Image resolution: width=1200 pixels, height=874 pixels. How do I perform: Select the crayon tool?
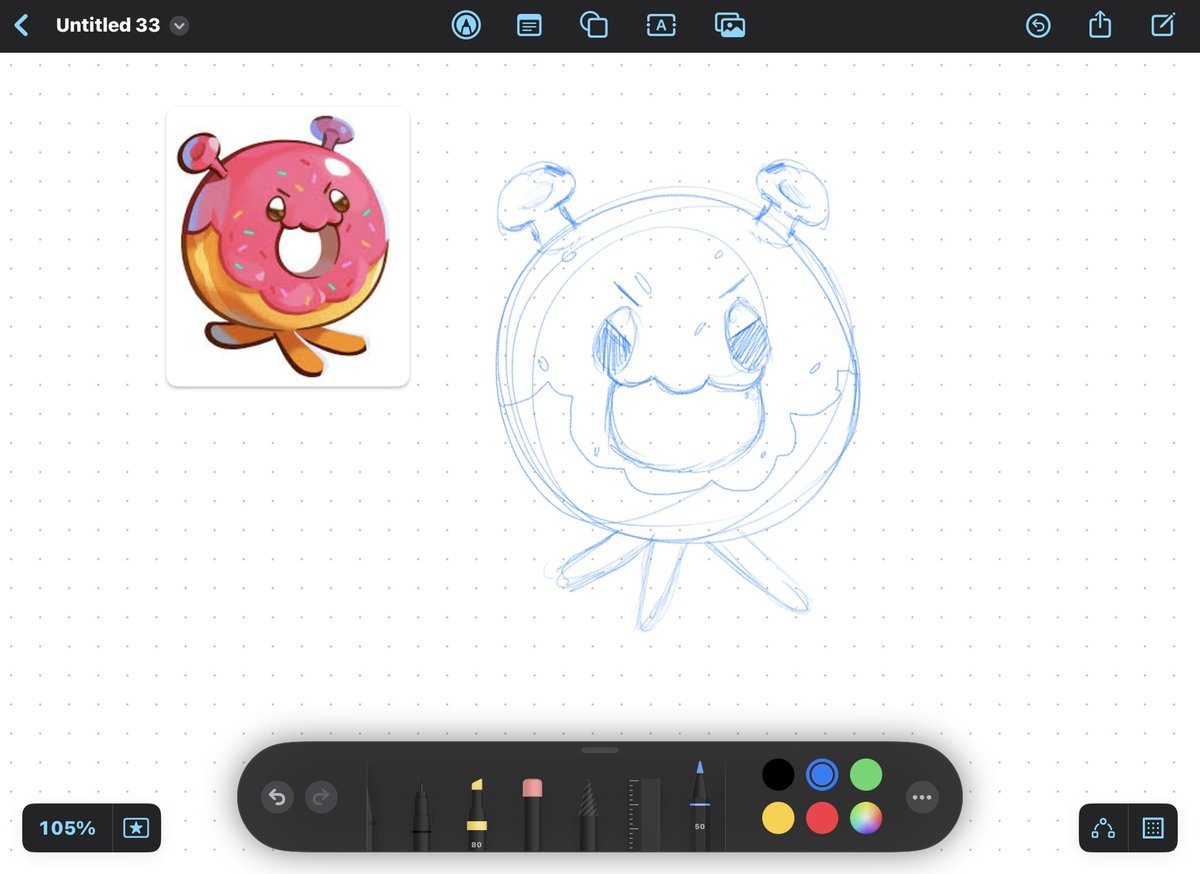(x=589, y=815)
